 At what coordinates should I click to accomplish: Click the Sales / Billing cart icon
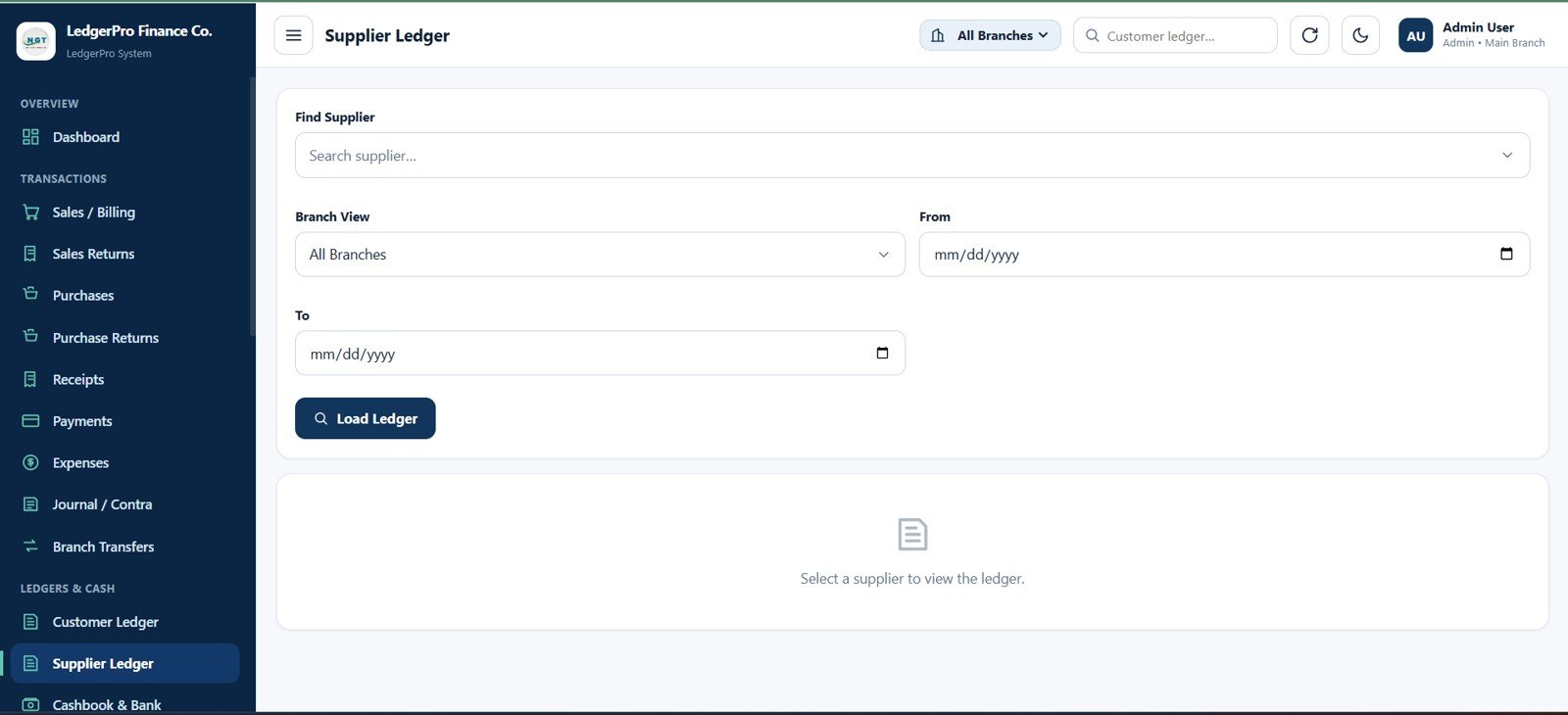pyautogui.click(x=30, y=213)
